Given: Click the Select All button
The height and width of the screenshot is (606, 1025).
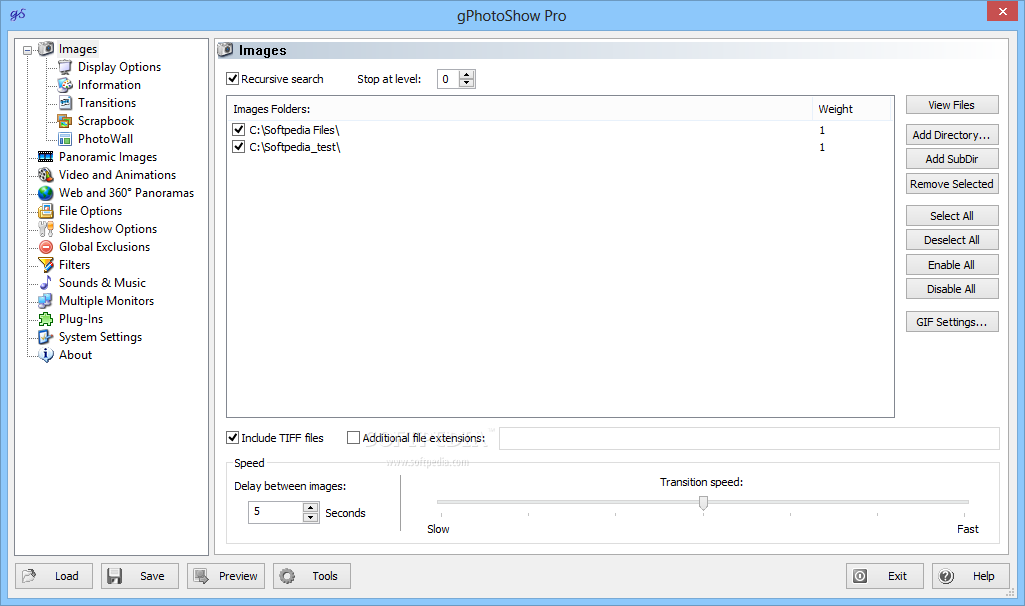Looking at the screenshot, I should (x=952, y=216).
